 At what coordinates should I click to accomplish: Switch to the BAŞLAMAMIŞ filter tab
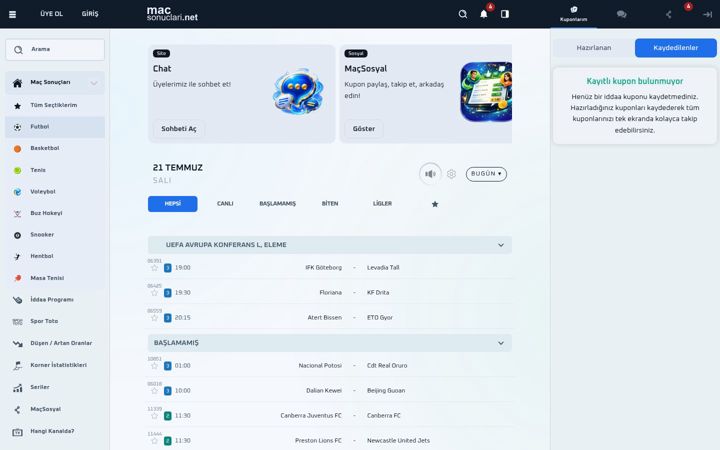(x=277, y=204)
